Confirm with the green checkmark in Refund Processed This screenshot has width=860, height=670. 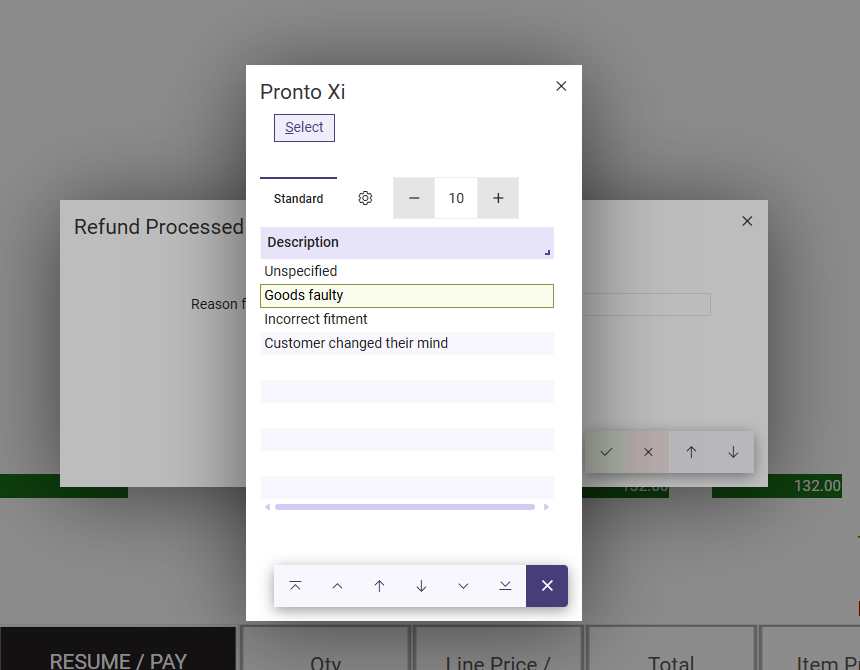[606, 452]
